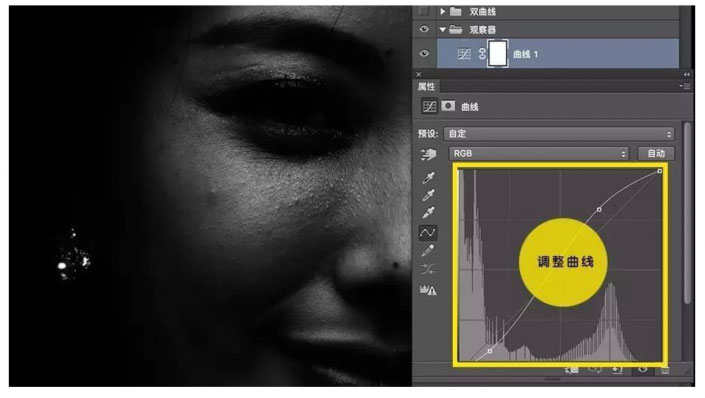Select the on-image targeted adjustment hand tool

428,154
